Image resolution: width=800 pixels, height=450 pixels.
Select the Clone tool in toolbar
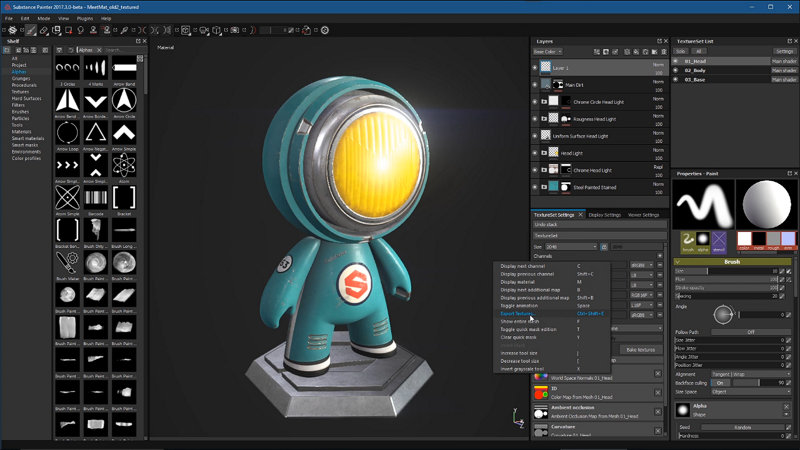(x=93, y=30)
